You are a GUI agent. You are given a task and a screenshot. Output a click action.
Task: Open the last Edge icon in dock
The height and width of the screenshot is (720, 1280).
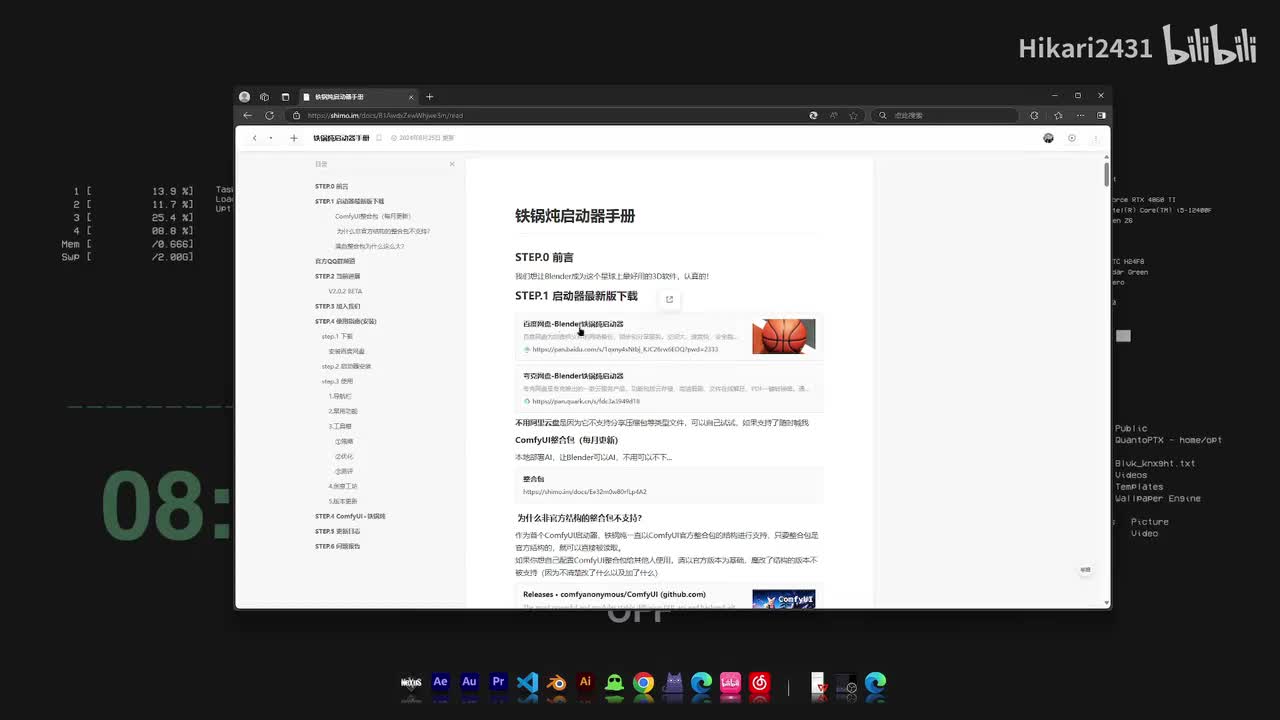[875, 683]
